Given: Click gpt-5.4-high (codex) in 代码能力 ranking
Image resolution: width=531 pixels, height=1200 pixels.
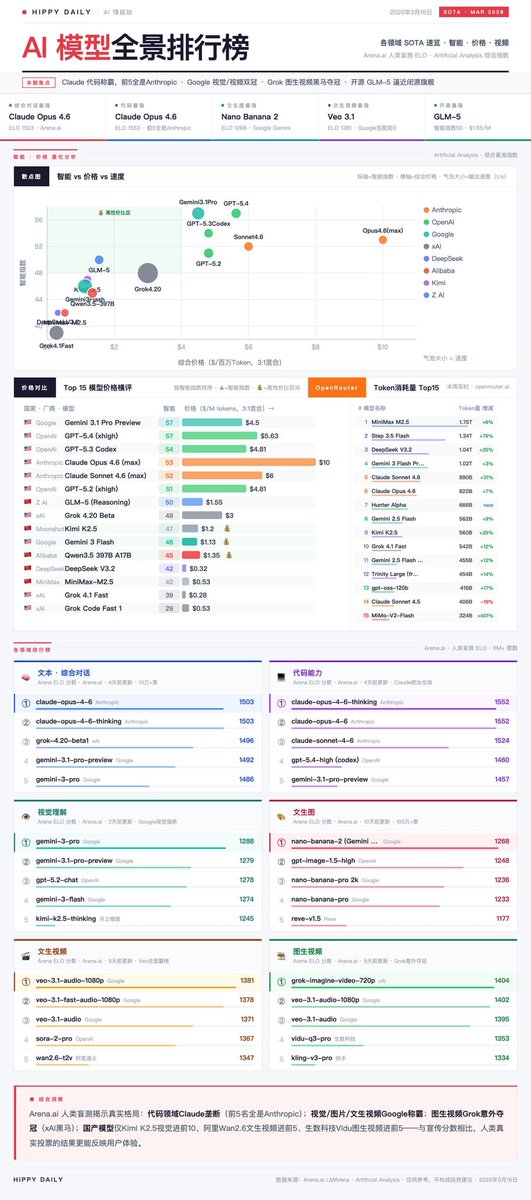Looking at the screenshot, I should tap(326, 759).
